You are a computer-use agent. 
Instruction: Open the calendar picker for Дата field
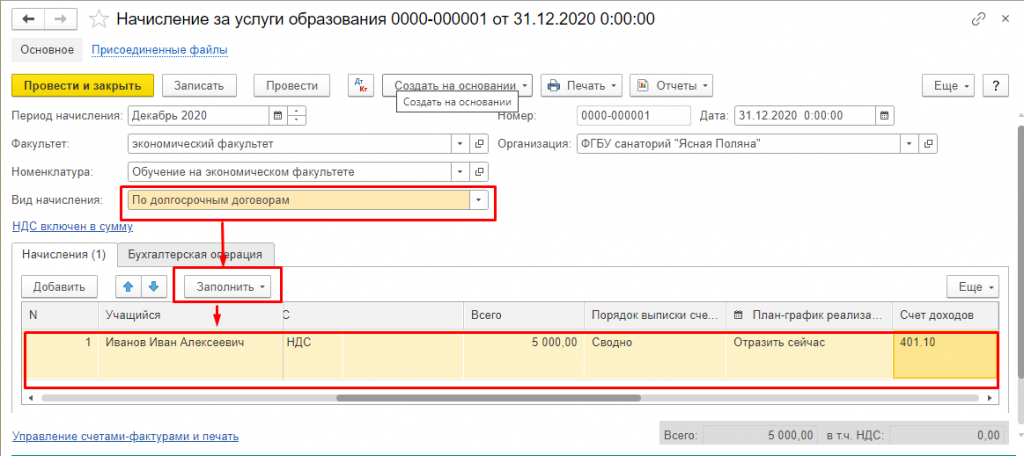coord(884,115)
